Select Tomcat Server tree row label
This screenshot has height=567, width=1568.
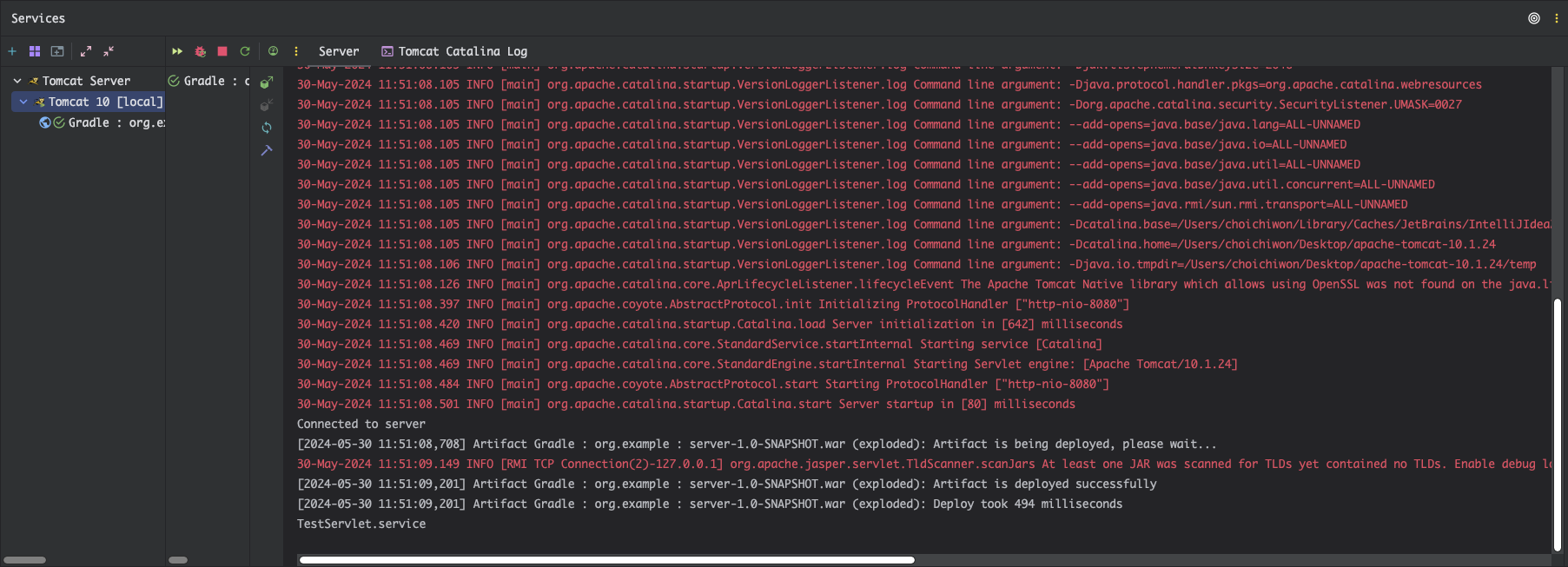click(86, 81)
